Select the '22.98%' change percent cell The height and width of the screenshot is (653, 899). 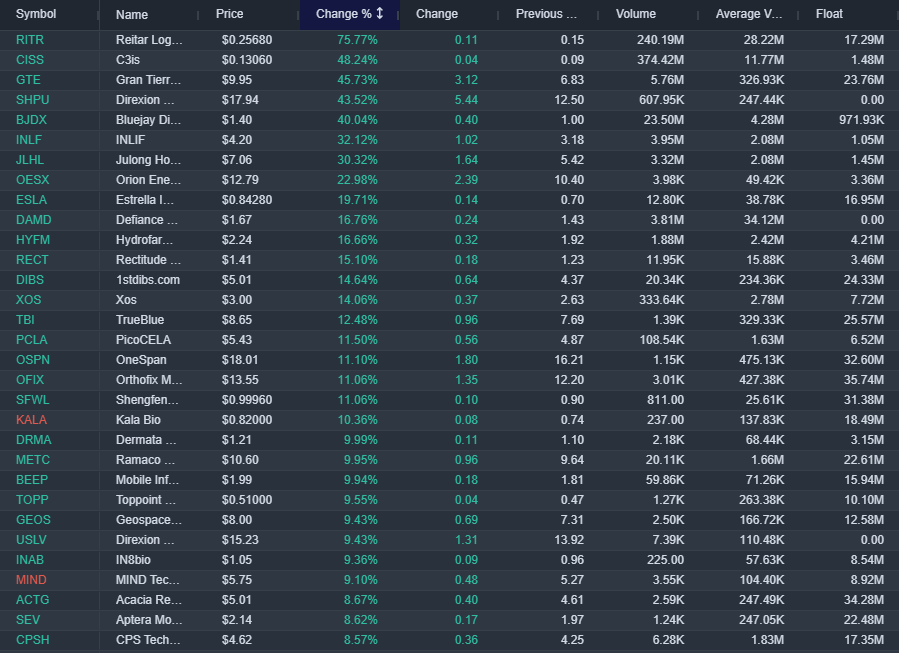pos(357,180)
